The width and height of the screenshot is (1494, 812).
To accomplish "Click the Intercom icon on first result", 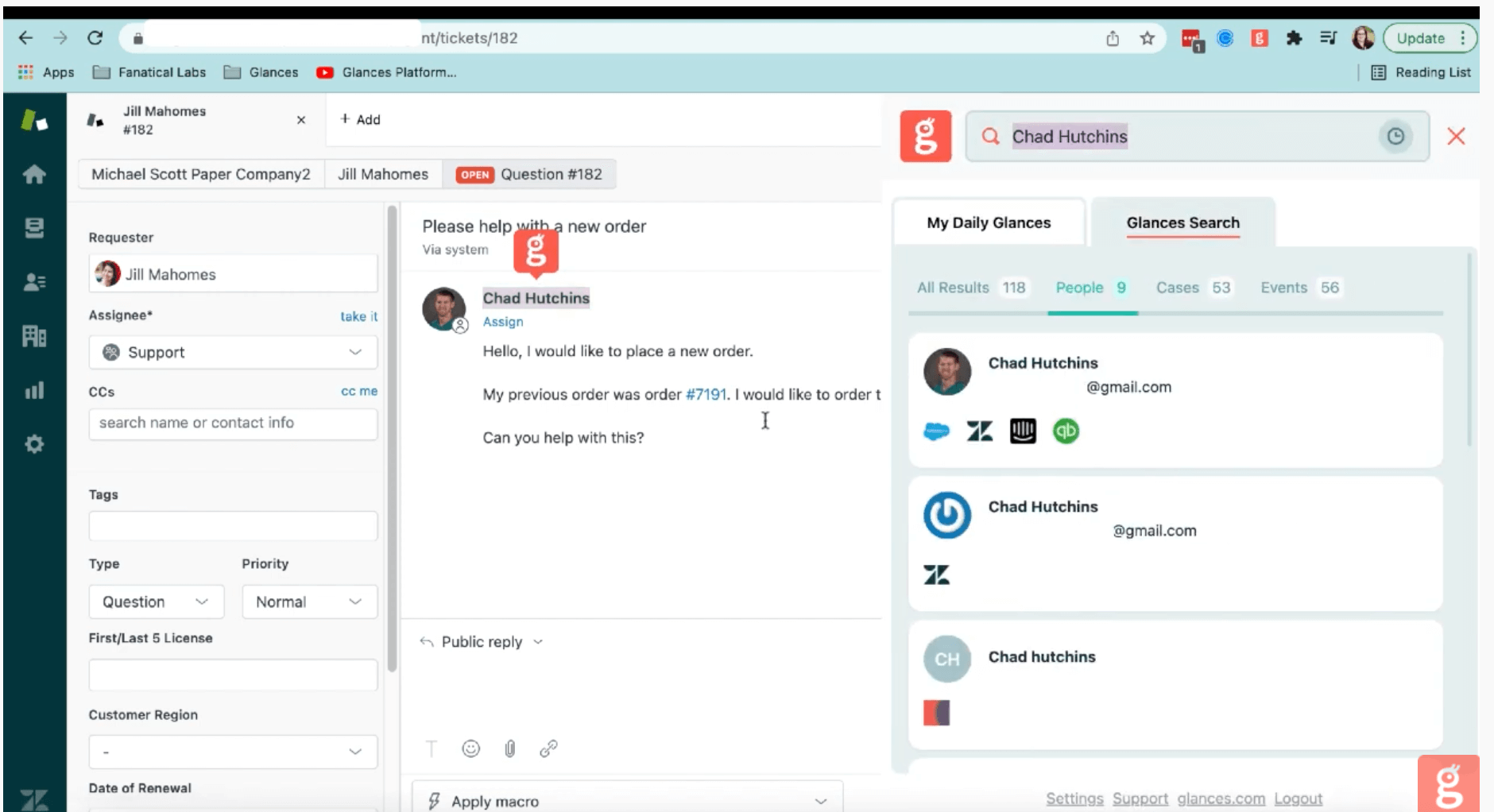I will tap(1023, 431).
